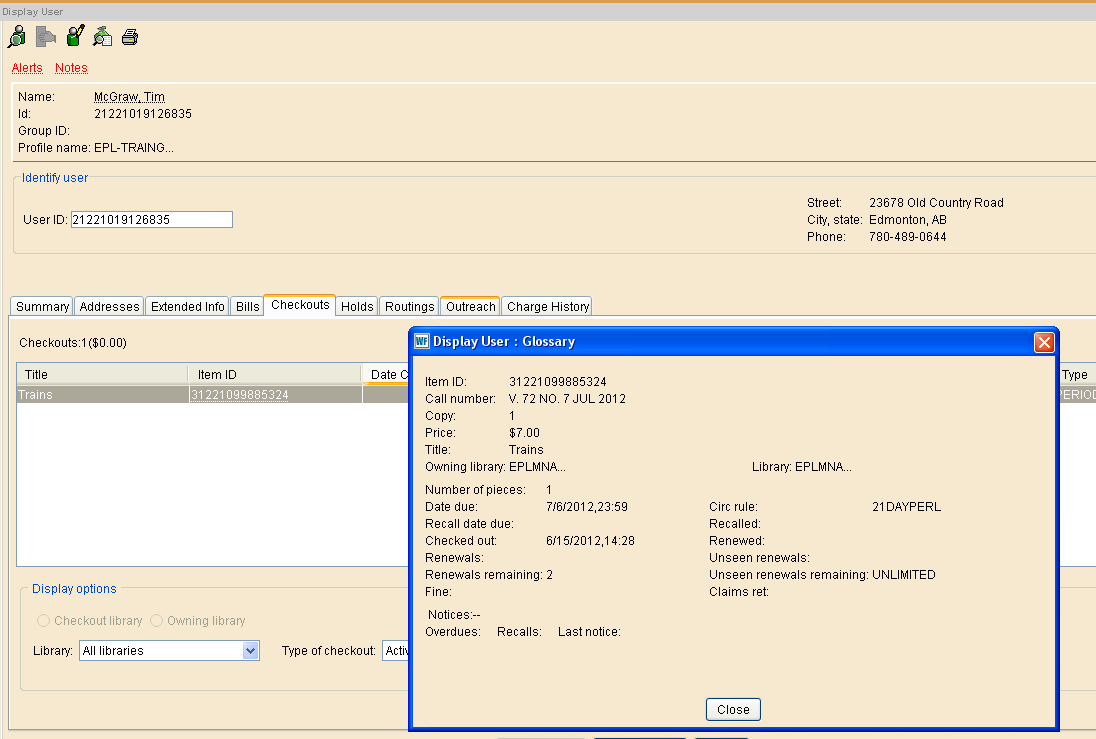Screen dimensions: 1096x739
Task: Click the profile name EPL-TRAING... text
Action: 134,148
